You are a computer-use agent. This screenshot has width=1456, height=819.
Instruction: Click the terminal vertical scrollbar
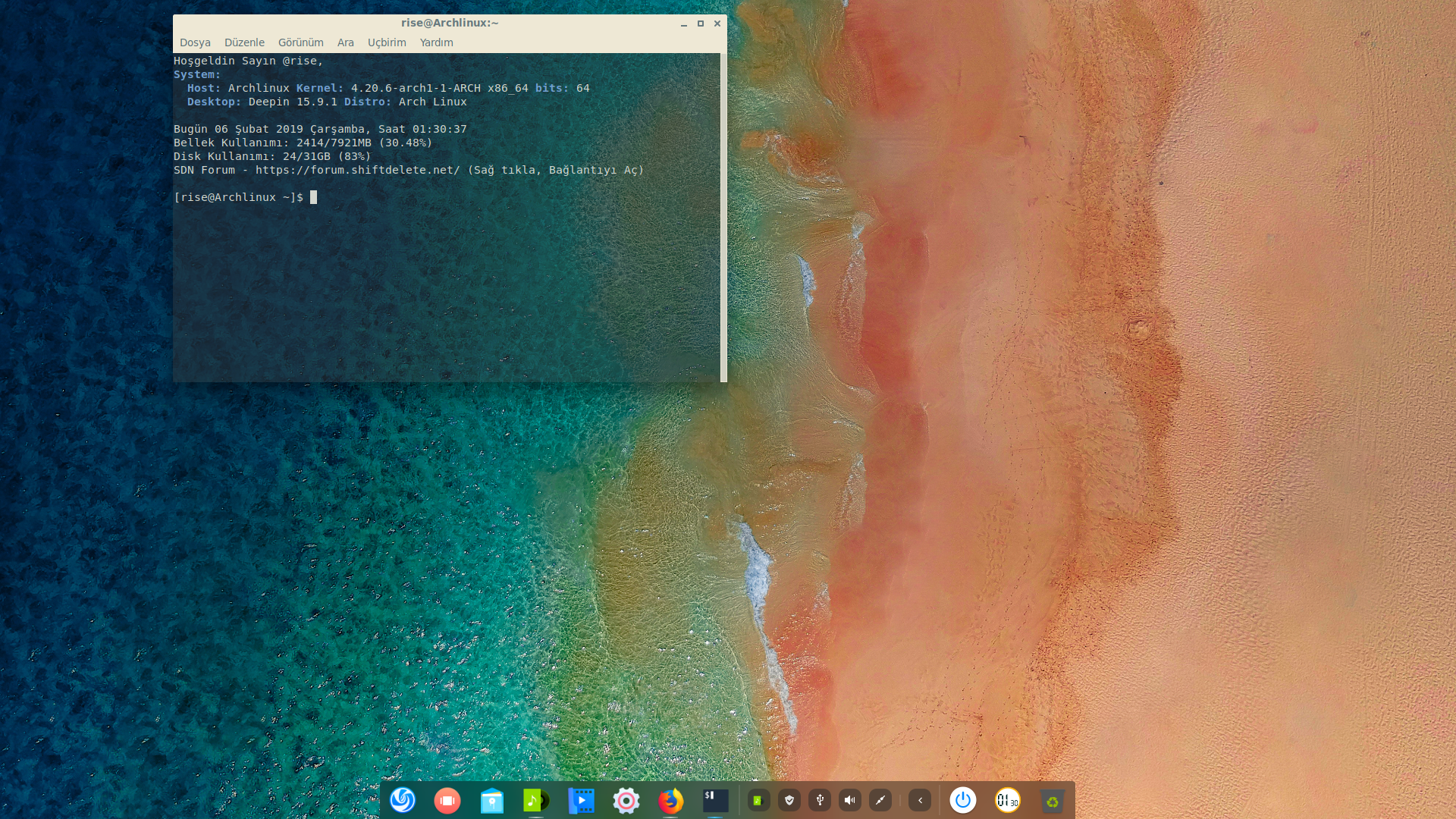point(723,216)
